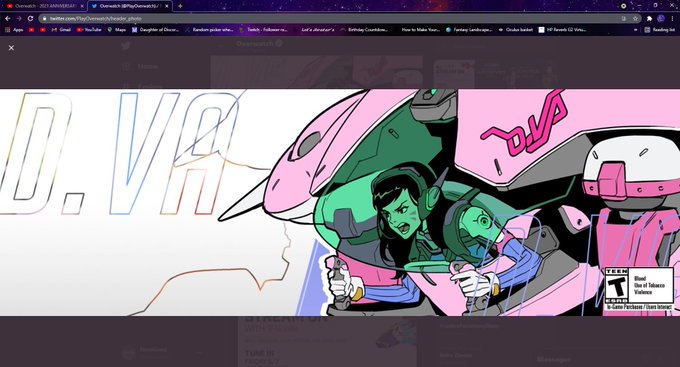Close the header photo overlay
This screenshot has width=680, height=367.
click(x=11, y=48)
